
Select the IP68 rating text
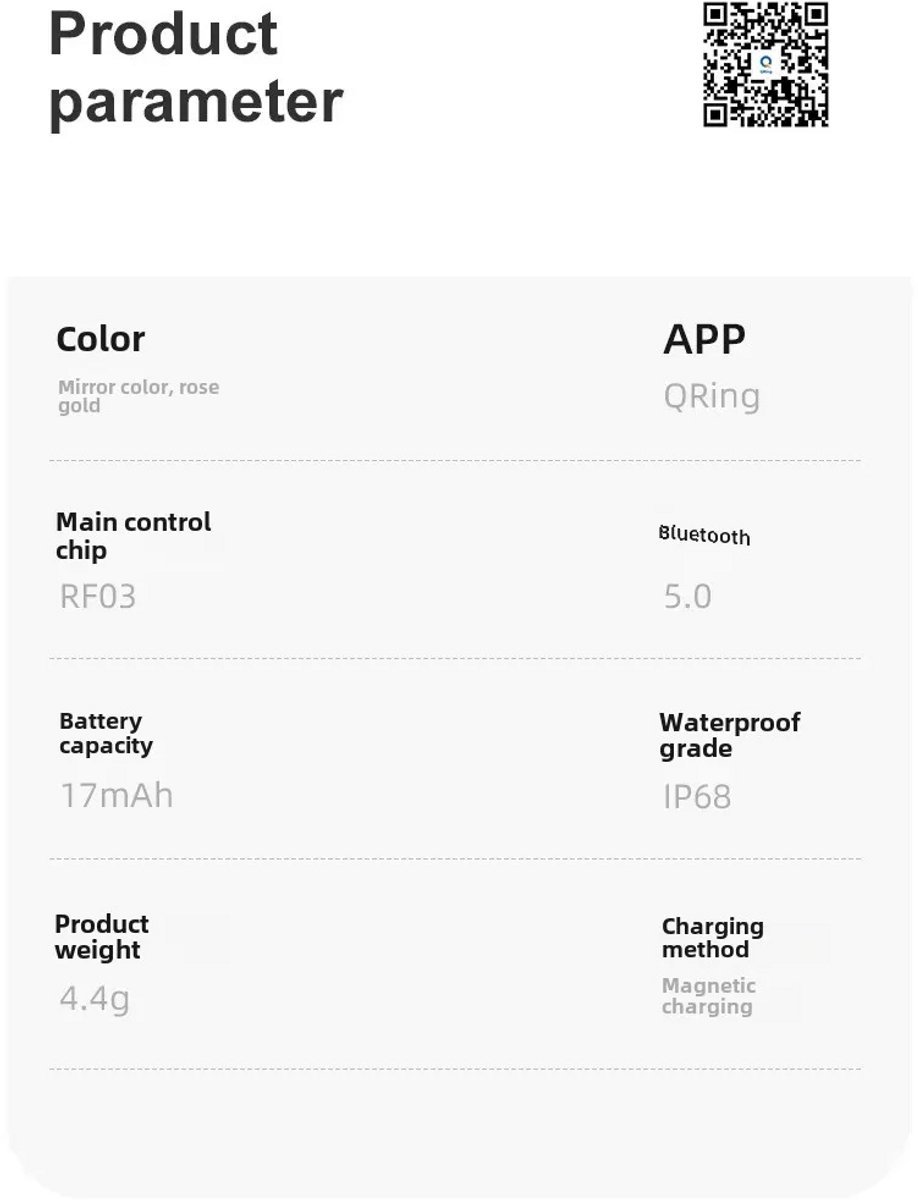coord(697,797)
